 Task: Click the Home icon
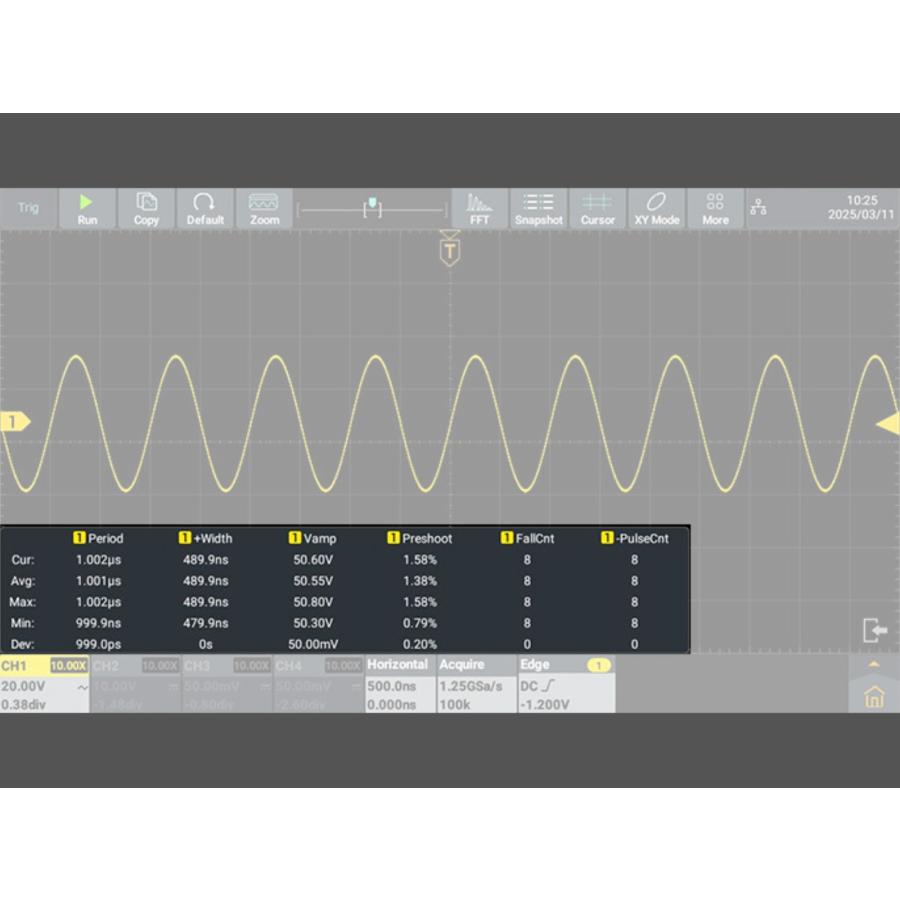click(x=874, y=697)
